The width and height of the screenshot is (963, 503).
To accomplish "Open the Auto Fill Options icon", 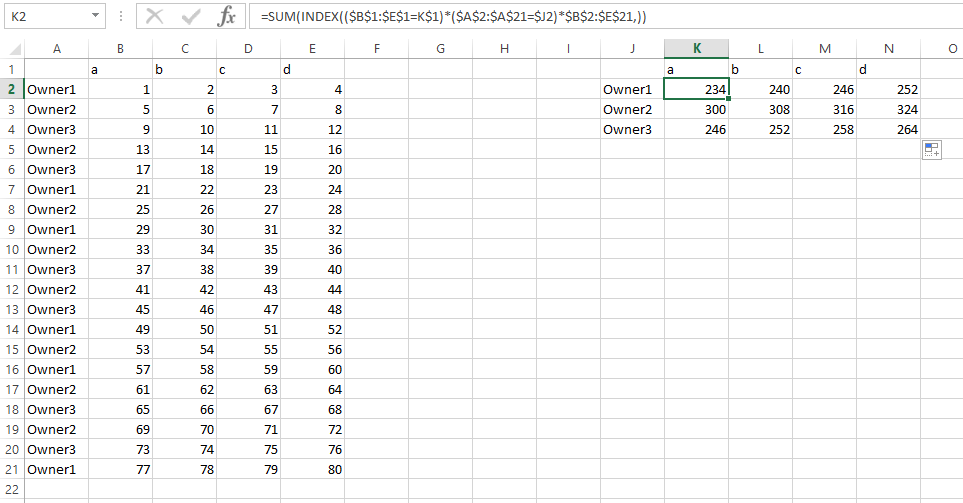I will pyautogui.click(x=932, y=149).
